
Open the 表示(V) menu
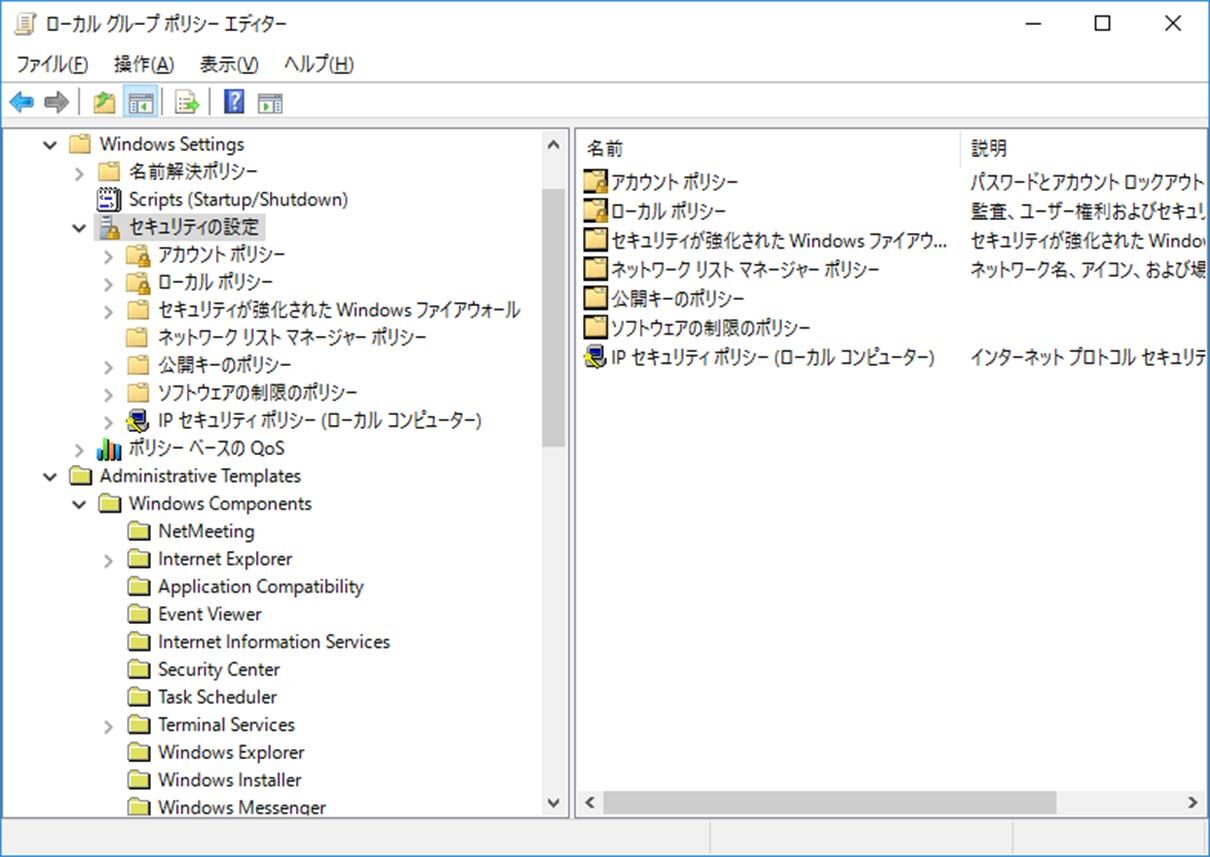click(x=228, y=63)
